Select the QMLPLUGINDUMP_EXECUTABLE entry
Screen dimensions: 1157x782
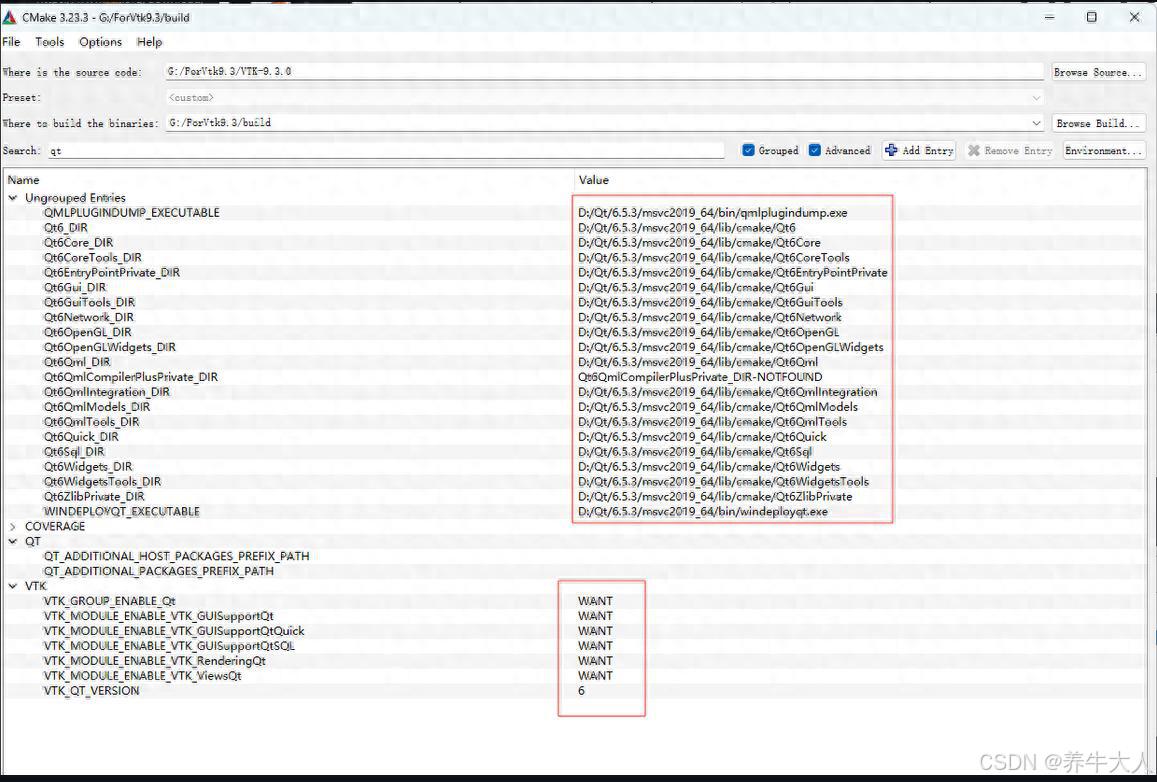pyautogui.click(x=131, y=212)
